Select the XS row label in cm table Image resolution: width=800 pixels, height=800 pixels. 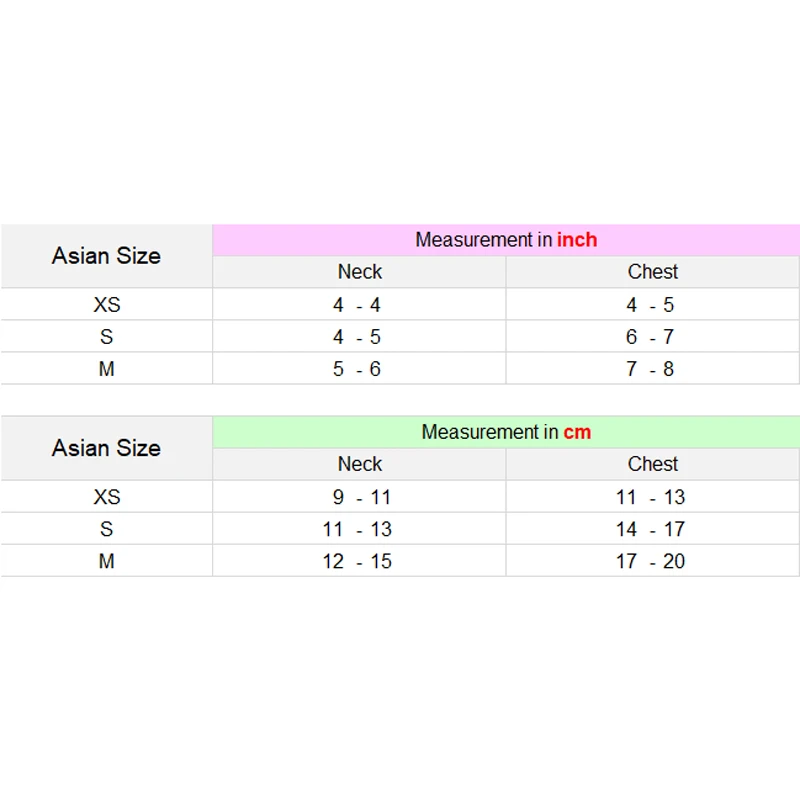click(x=106, y=497)
